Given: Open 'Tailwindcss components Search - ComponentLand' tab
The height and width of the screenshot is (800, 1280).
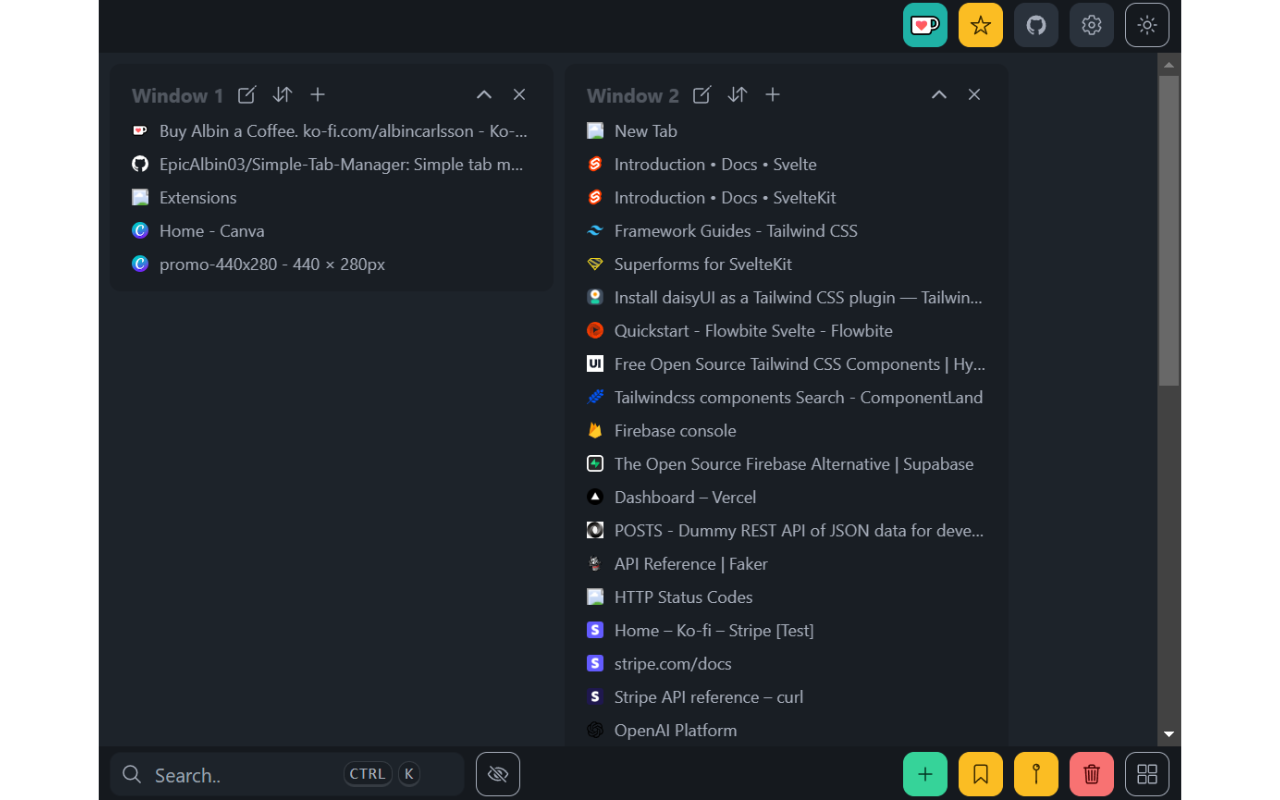Looking at the screenshot, I should [x=786, y=397].
